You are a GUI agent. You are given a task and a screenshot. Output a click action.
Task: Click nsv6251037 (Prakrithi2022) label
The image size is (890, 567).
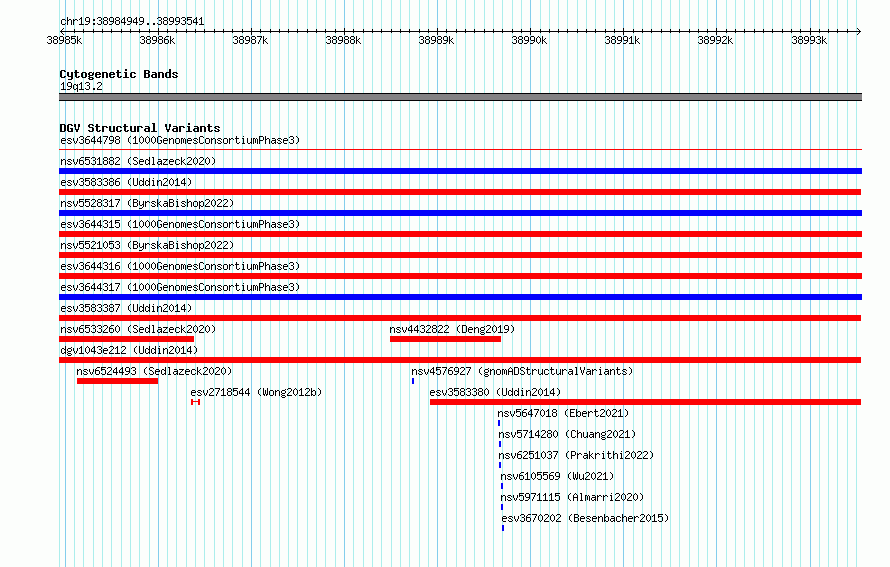point(576,455)
